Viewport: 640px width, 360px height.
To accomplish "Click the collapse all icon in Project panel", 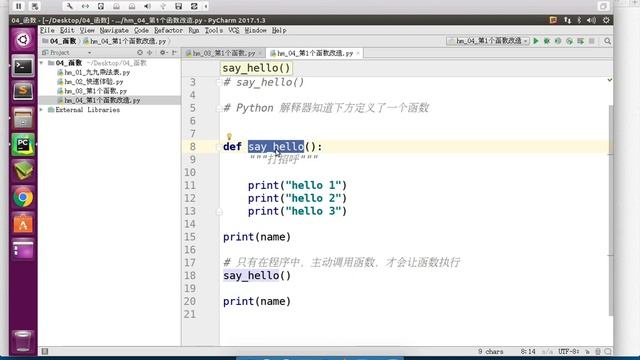I will point(150,53).
